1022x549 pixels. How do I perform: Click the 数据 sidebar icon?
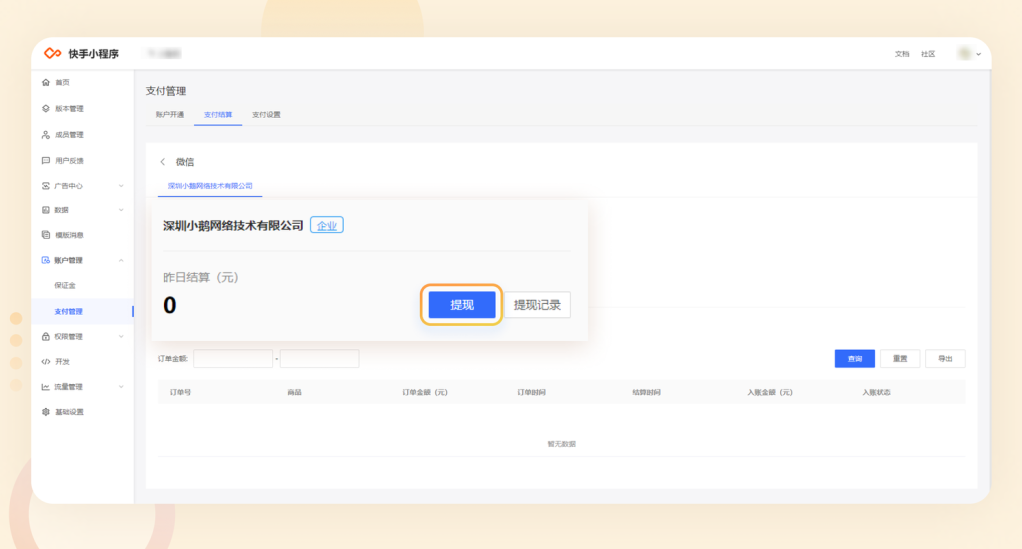click(x=46, y=210)
